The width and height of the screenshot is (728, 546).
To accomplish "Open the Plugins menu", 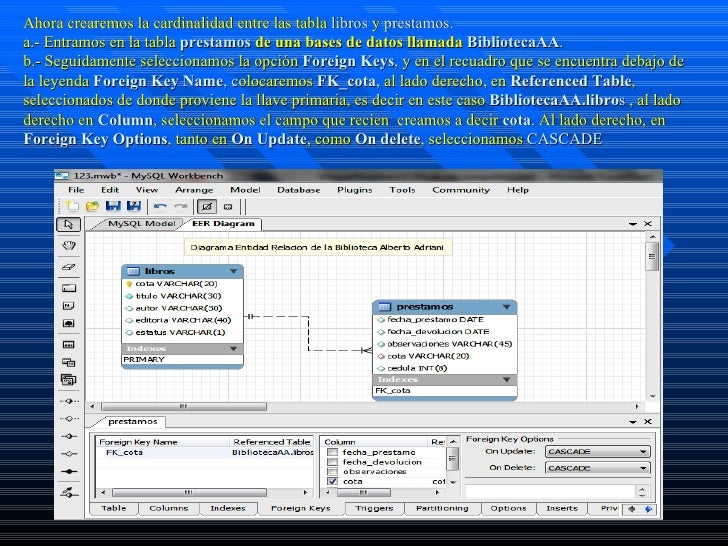I will pos(355,190).
